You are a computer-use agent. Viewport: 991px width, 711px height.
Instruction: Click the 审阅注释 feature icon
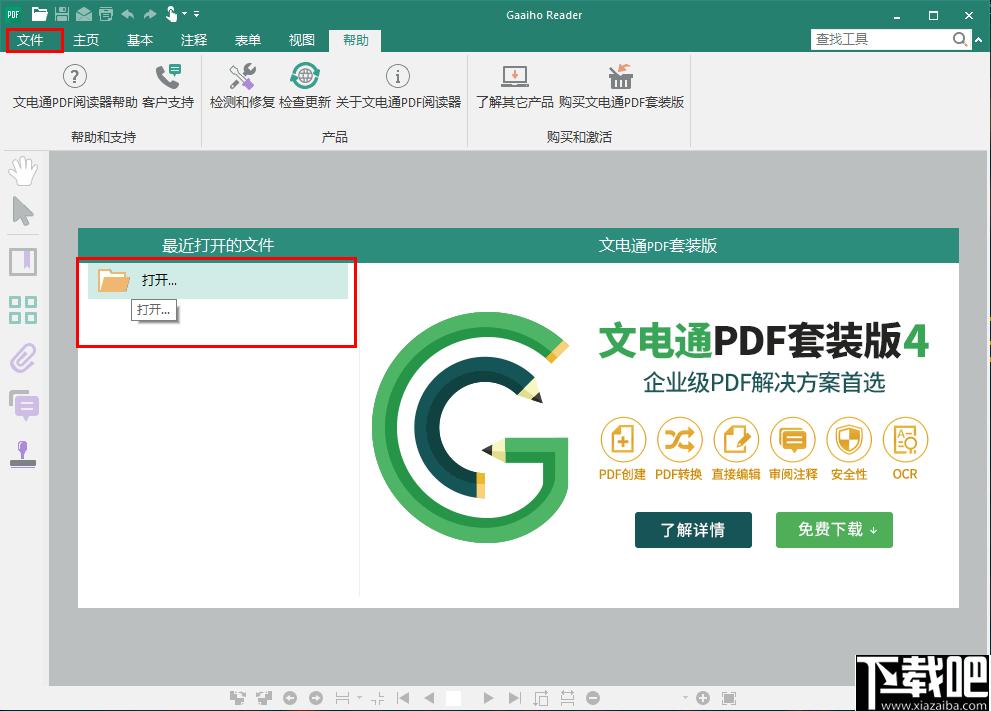click(793, 440)
